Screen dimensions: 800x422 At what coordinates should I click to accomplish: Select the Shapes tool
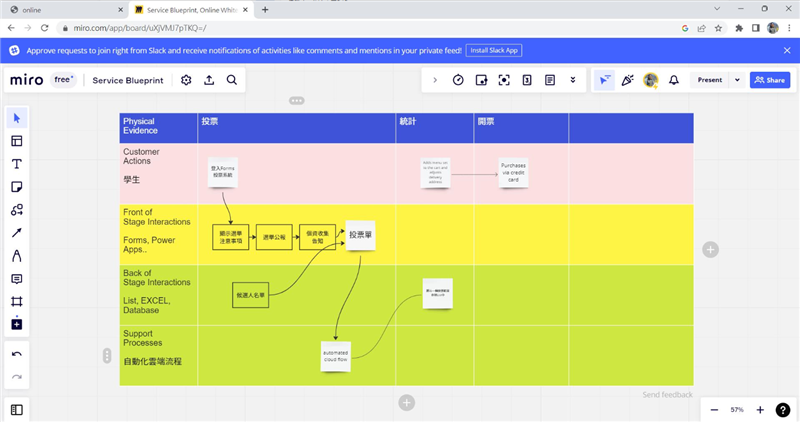(x=17, y=210)
